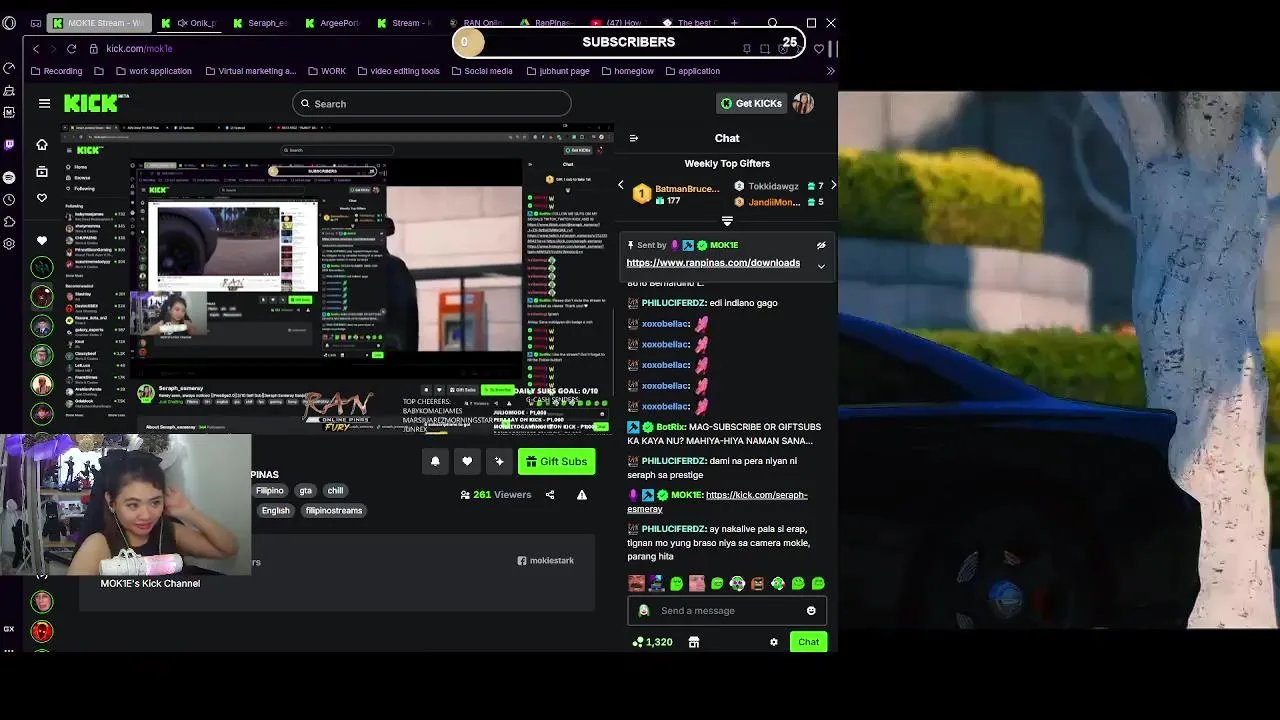Click the Get KICKs button
This screenshot has height=720, width=1280.
point(751,103)
